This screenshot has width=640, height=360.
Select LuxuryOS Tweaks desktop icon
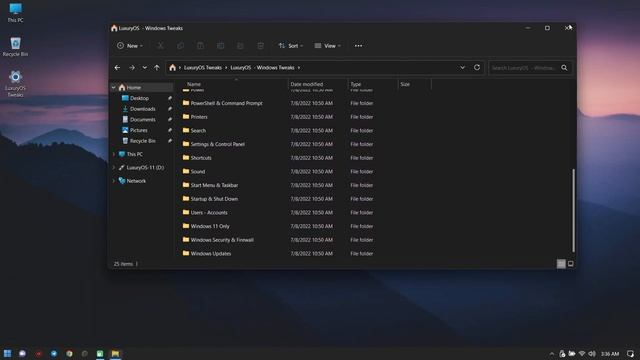pos(16,84)
